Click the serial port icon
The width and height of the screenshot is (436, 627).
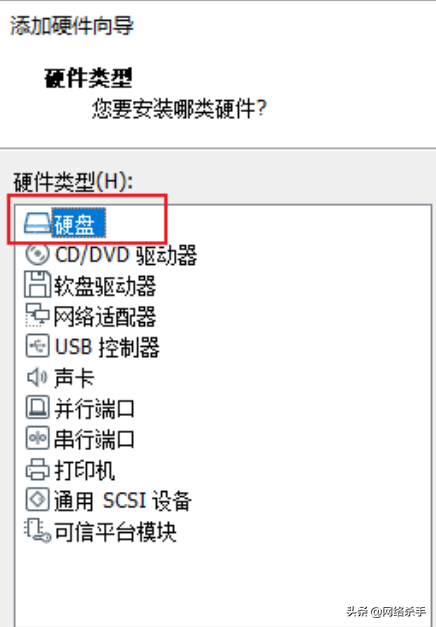click(x=37, y=438)
